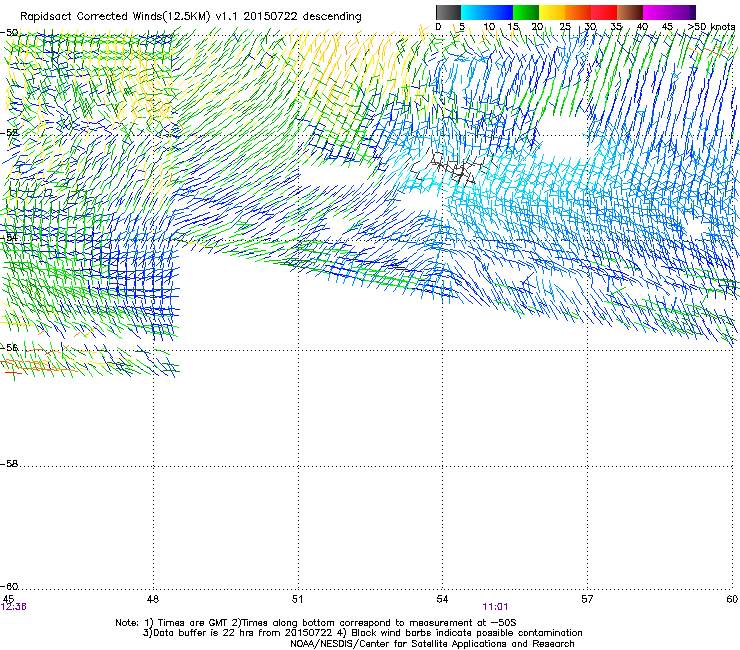This screenshot has height=650, width=740.
Task: Click the plot title 'Rapidscat Corrected Winds(12.5KM)'
Action: [115, 17]
